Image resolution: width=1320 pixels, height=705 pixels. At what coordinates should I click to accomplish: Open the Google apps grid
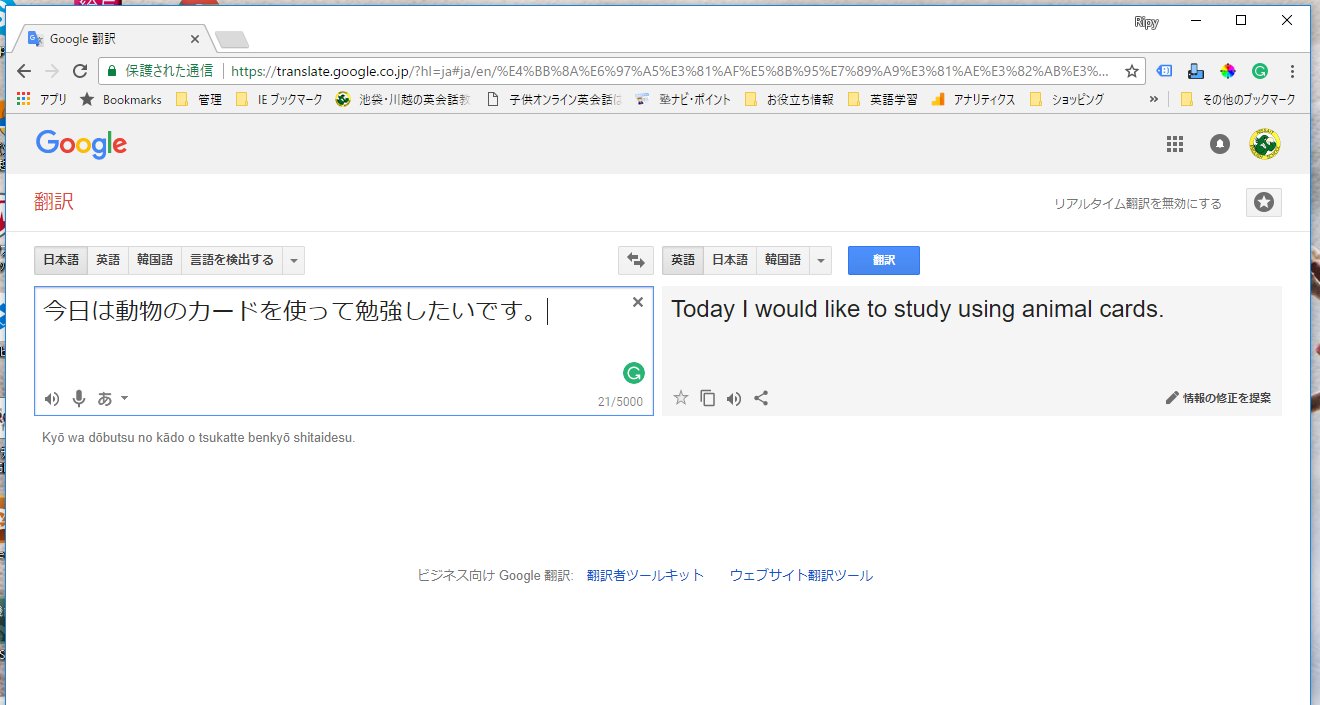pos(1175,144)
